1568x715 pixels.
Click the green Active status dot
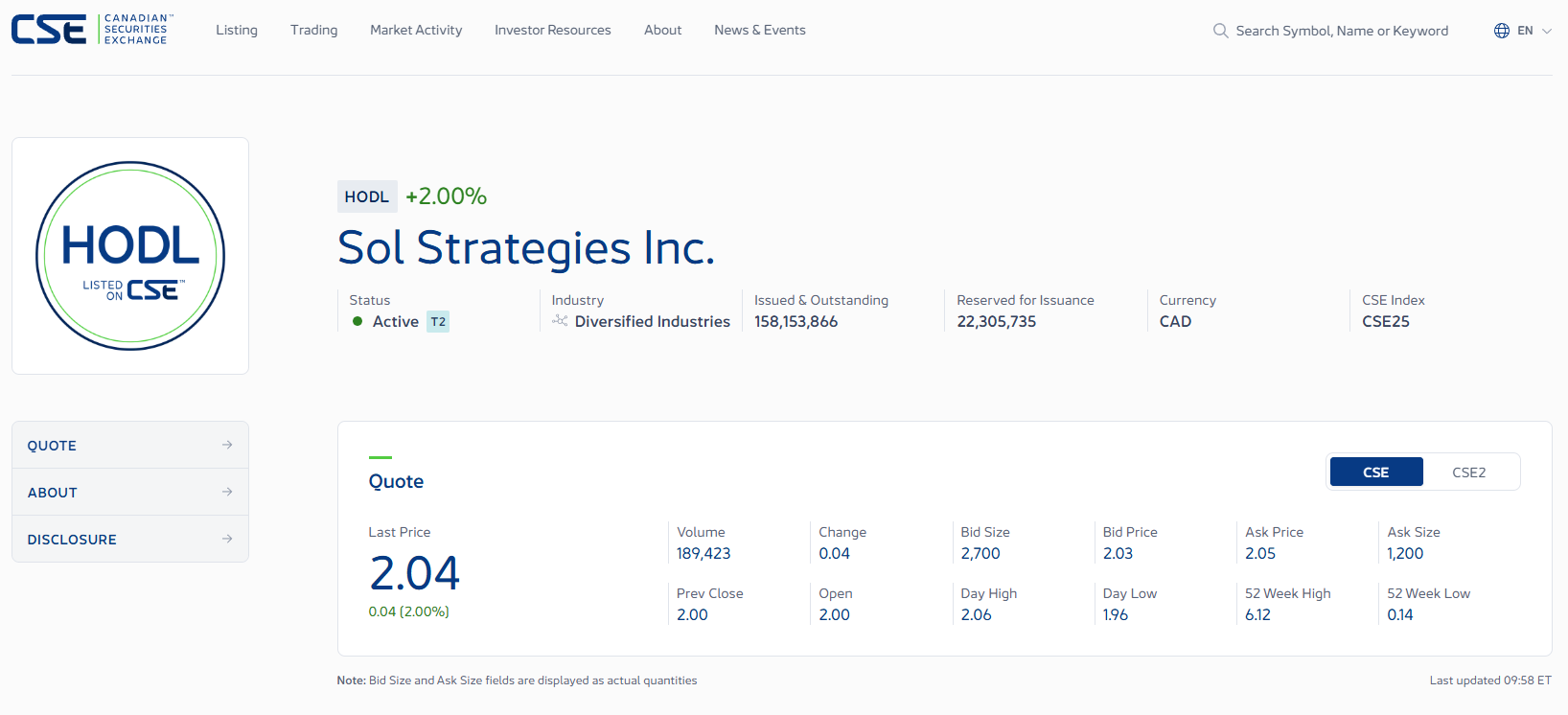357,321
